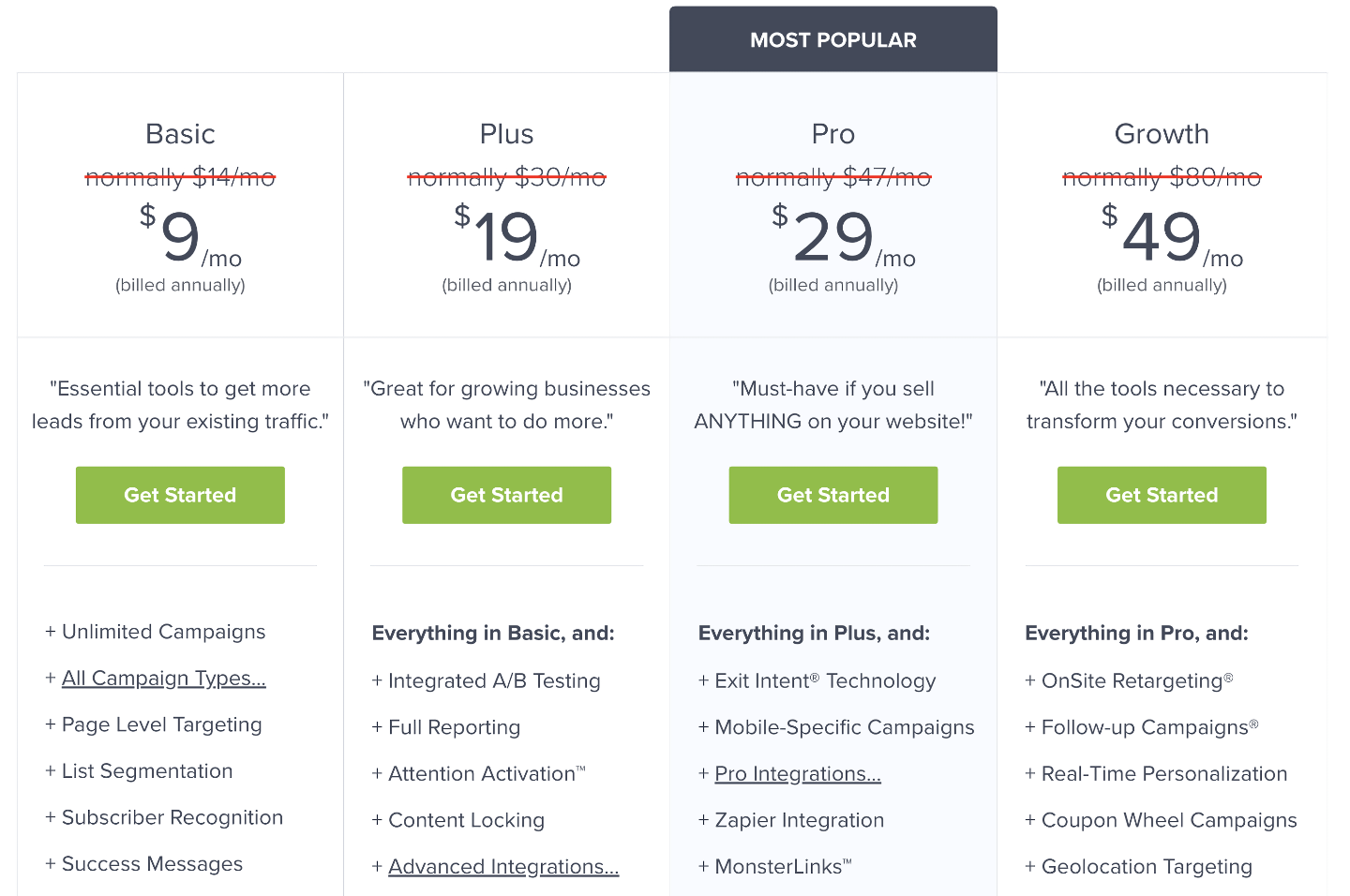Click Get Started under the Basic plan
Image resolution: width=1350 pixels, height=896 pixels.
coord(180,495)
